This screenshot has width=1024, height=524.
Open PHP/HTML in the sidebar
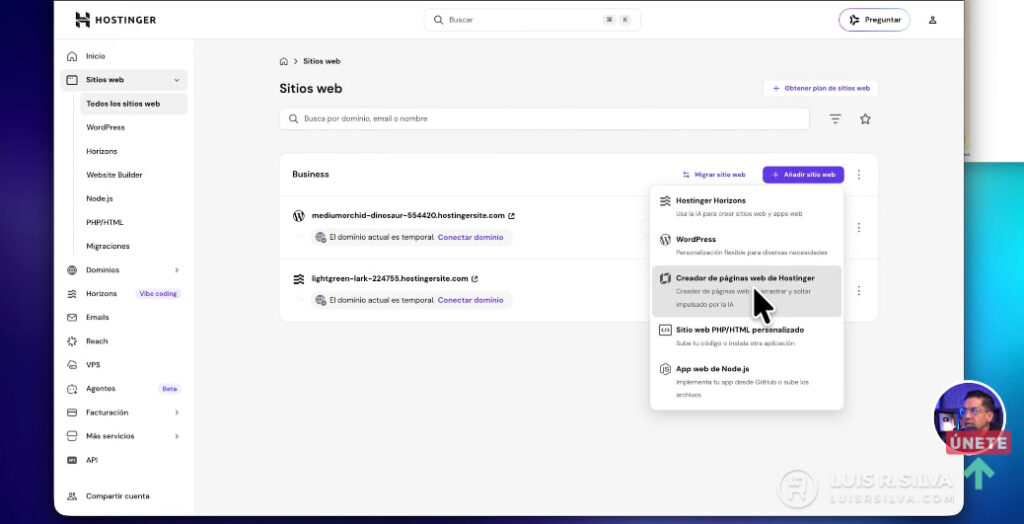tap(104, 222)
